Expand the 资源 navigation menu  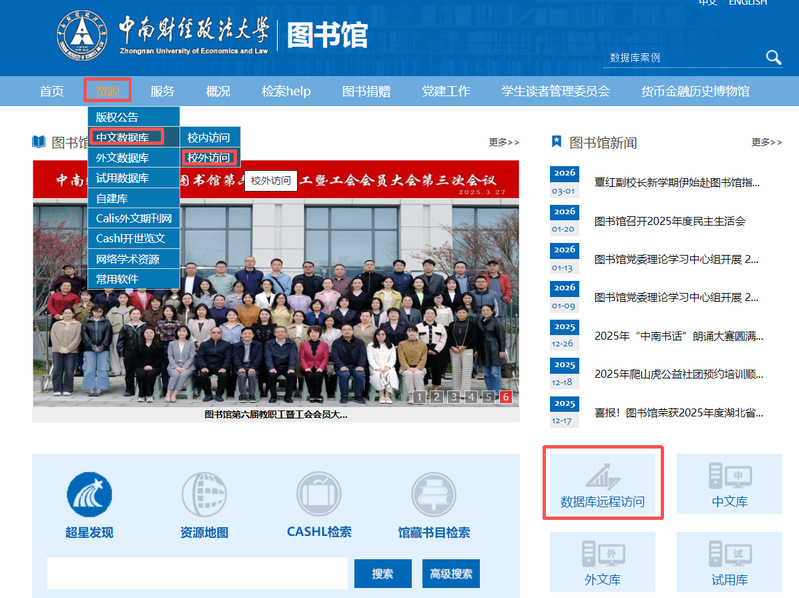coord(107,91)
